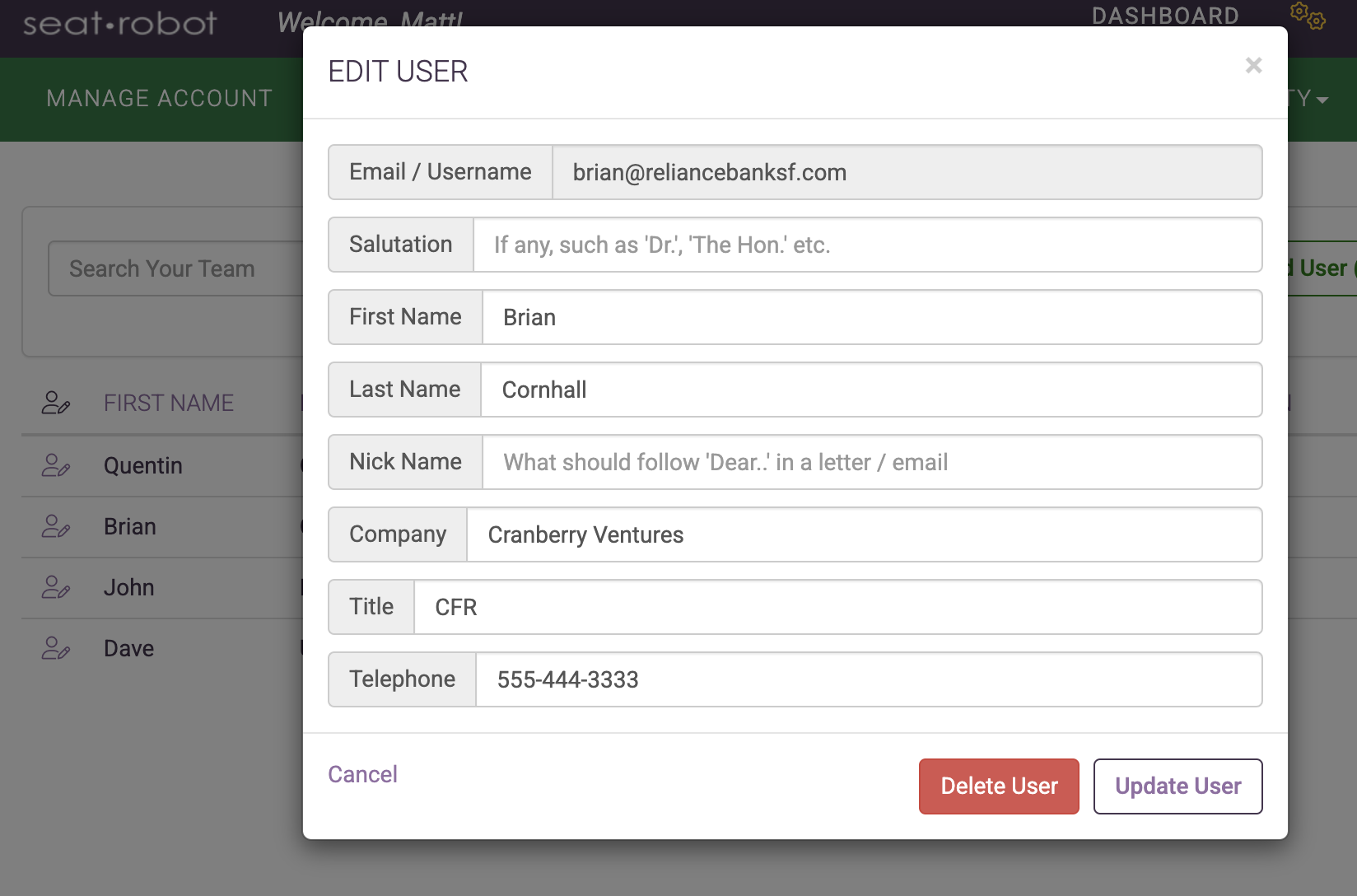
Task: Click the Email / Username field
Action: coord(907,172)
